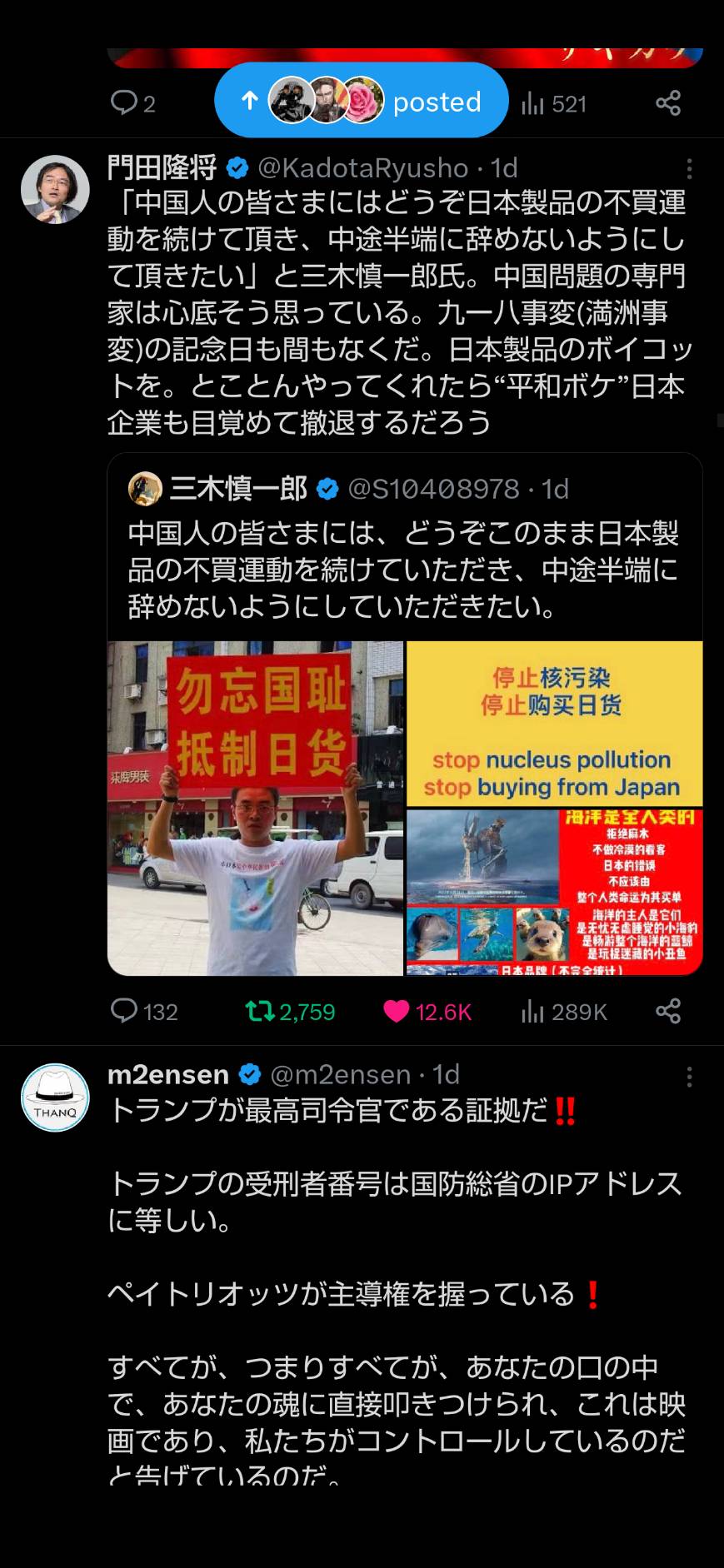
Task: Tap 三木慎一郎's small quoted avatar
Action: (145, 489)
